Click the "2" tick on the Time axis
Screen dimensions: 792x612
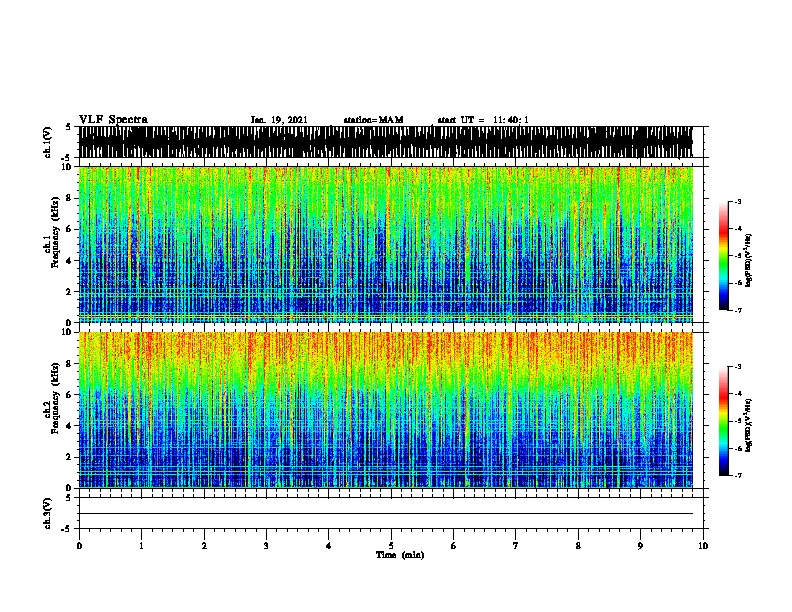click(x=204, y=546)
